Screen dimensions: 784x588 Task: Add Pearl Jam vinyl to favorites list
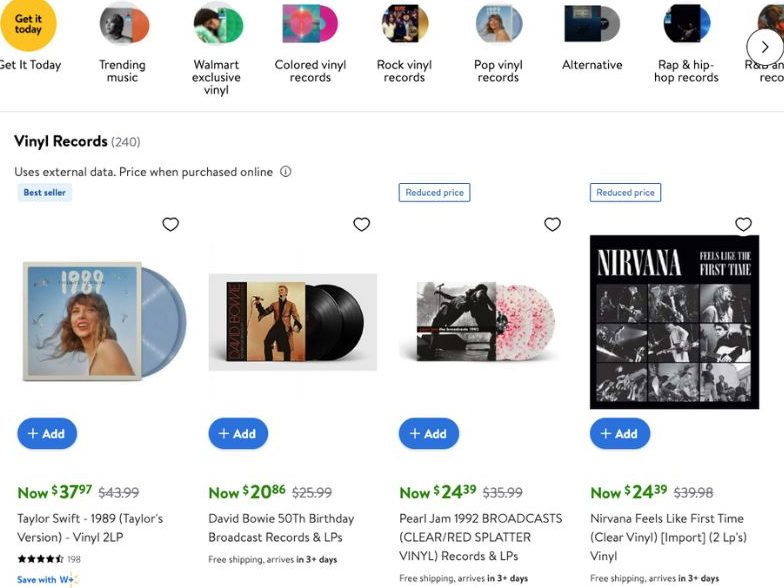[x=552, y=224]
